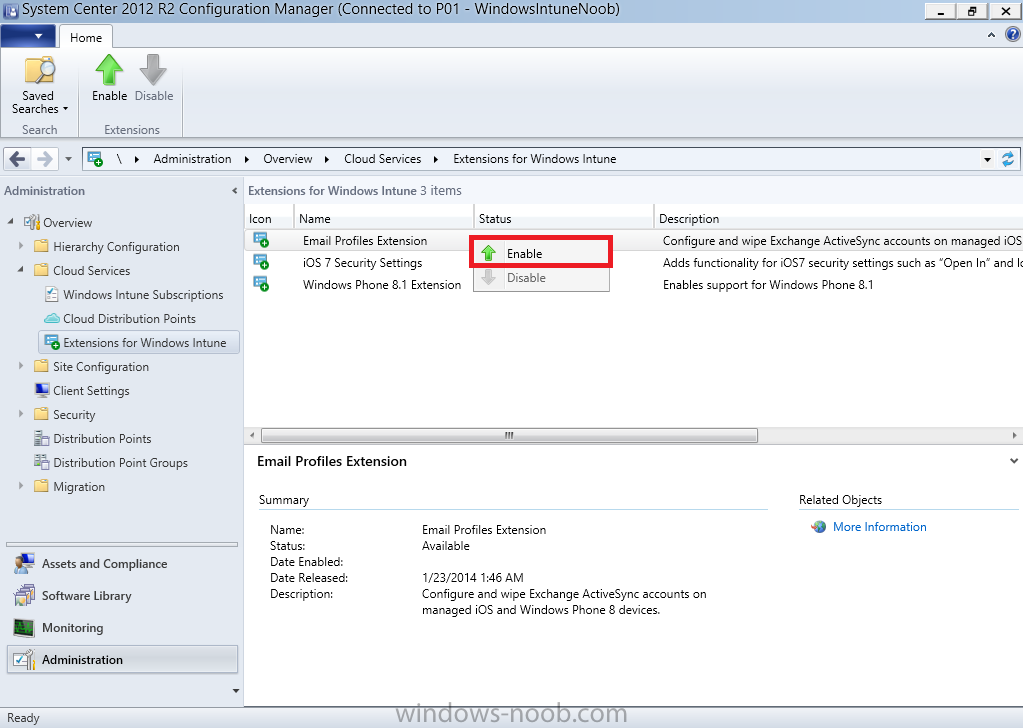Collapse the Email Profiles Extension details pane
This screenshot has height=728, width=1023.
pyautogui.click(x=1013, y=461)
